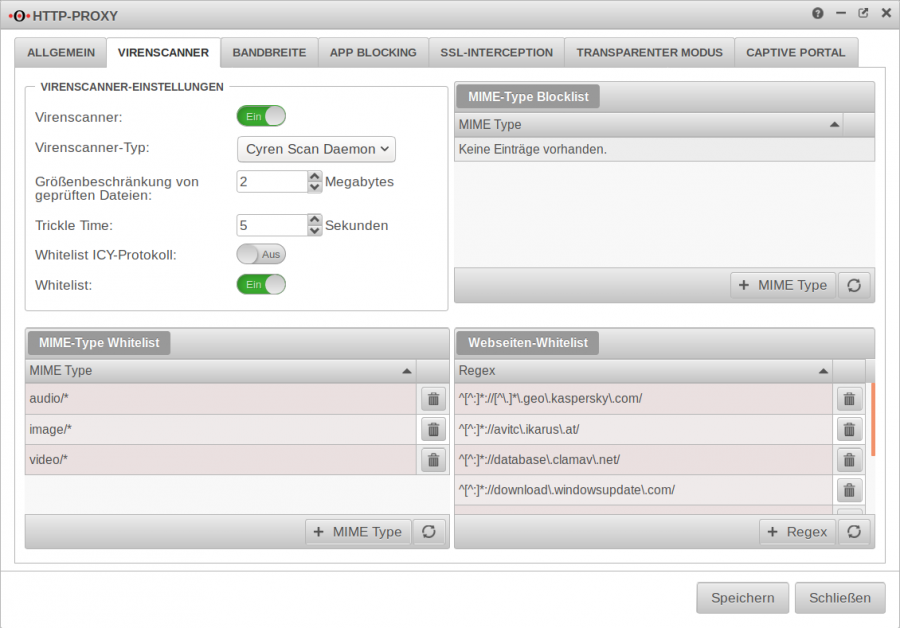Add a new Regex to the whitelist
The image size is (900, 628).
(x=797, y=531)
